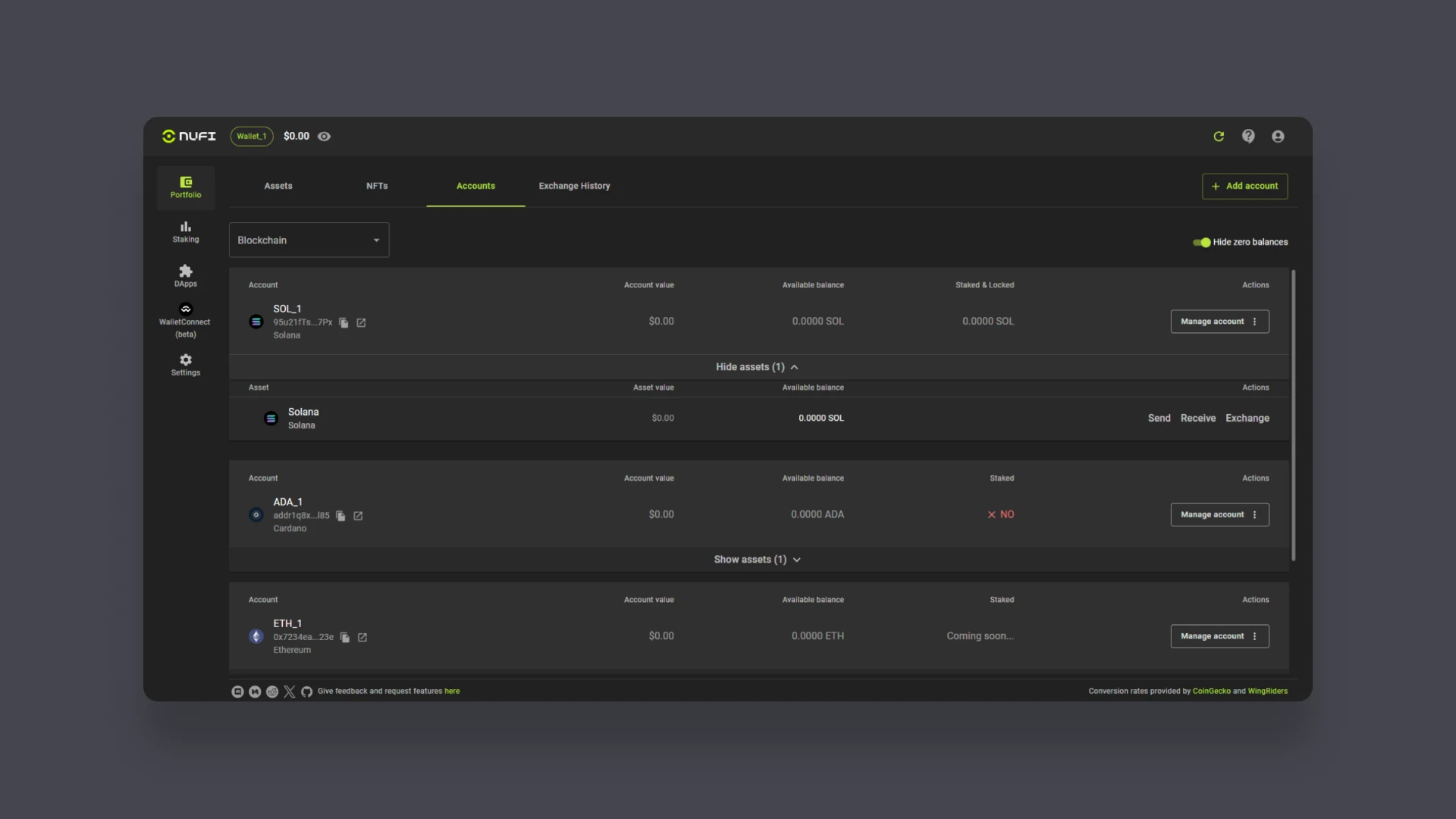
Task: Open Settings via the gear icon
Action: (185, 365)
